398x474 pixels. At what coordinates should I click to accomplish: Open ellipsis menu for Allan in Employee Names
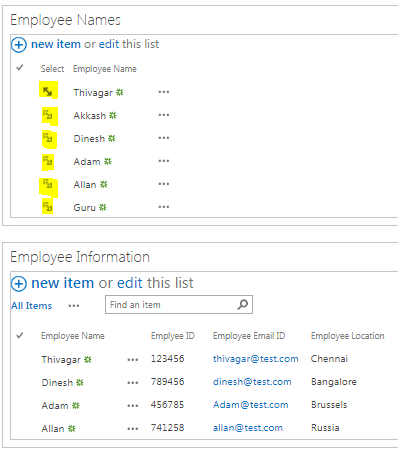click(x=164, y=184)
